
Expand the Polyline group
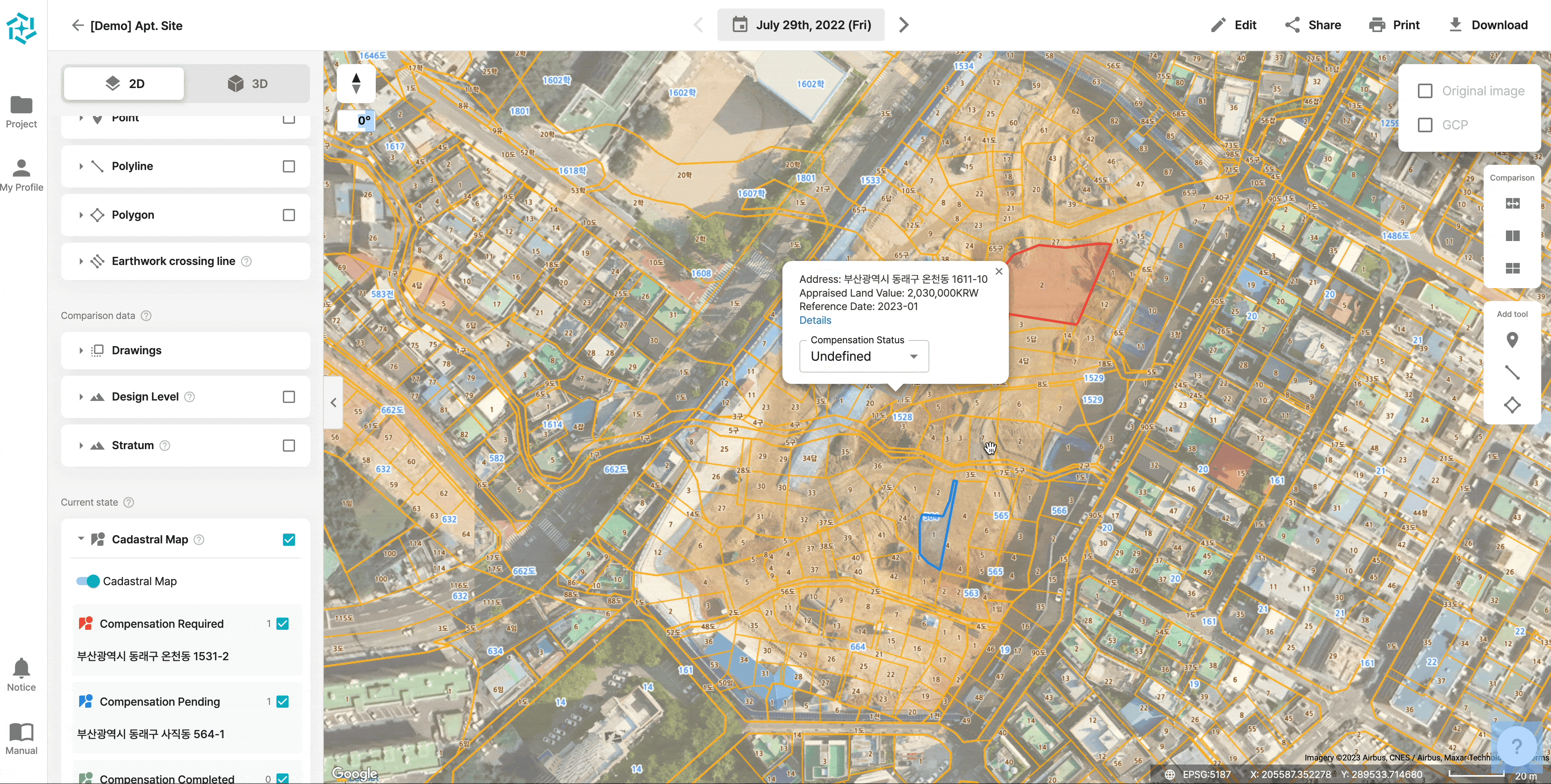81,166
